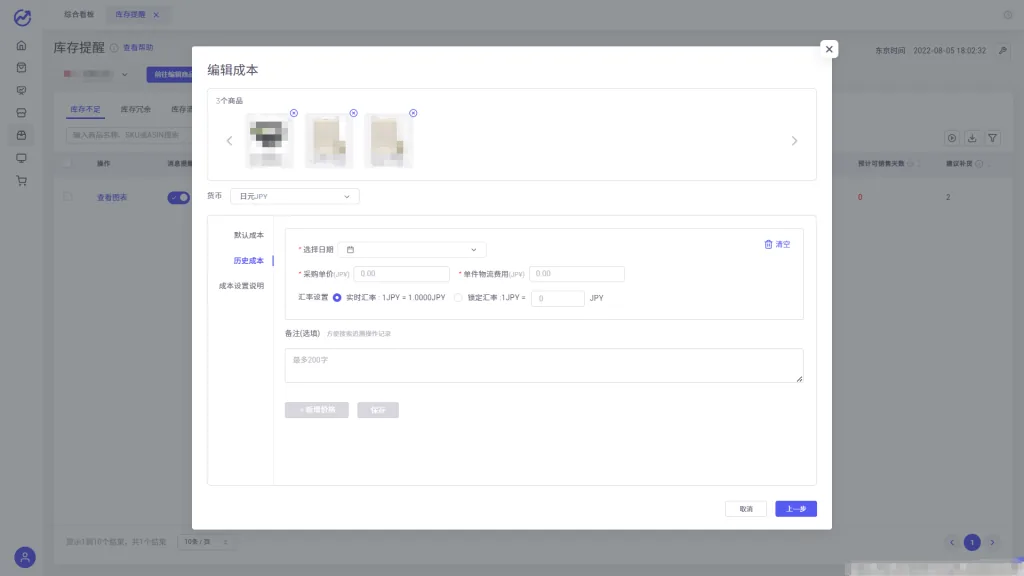Open home icon in left sidebar
1024x576 pixels.
tap(22, 46)
